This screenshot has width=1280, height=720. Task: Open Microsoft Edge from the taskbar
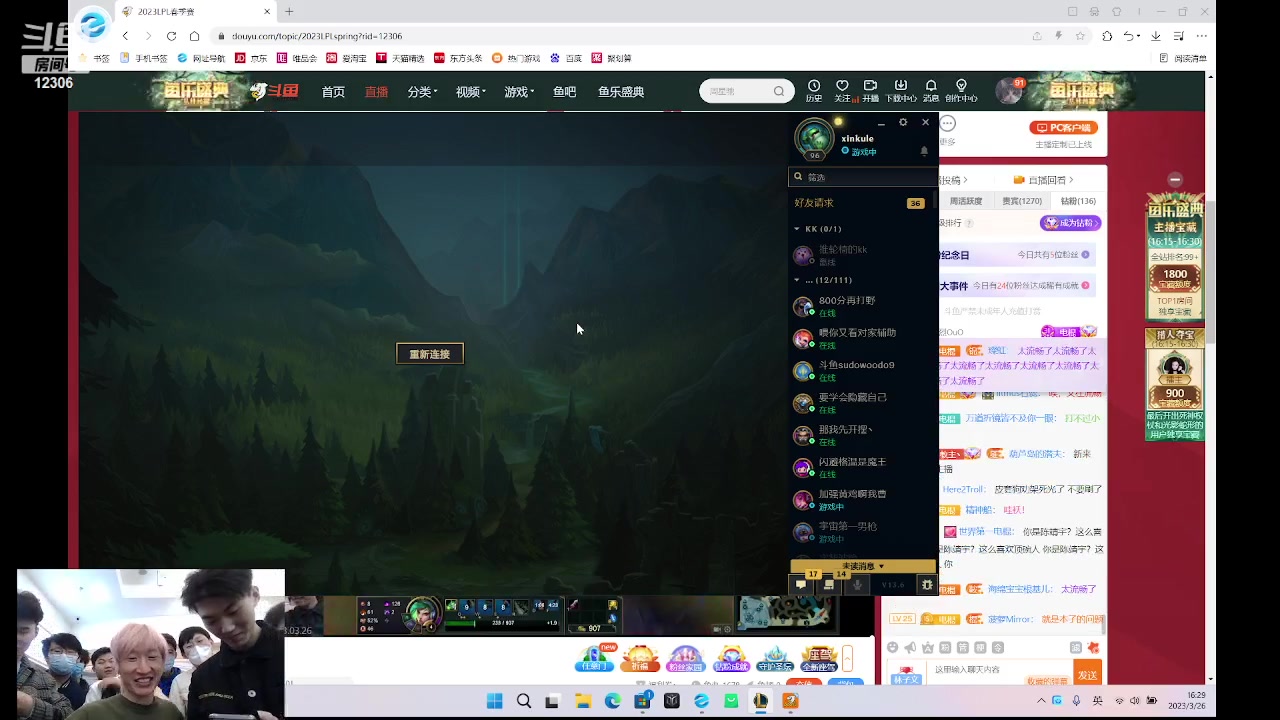[612, 701]
